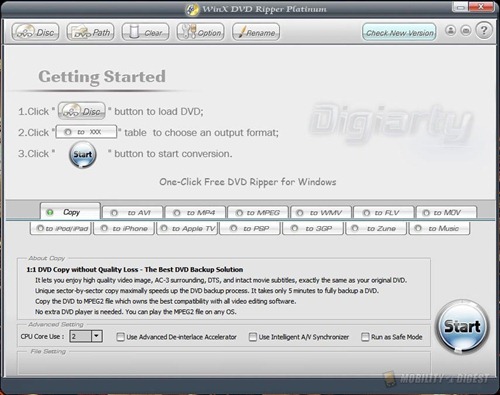Choose the to Music output option

pyautogui.click(x=439, y=229)
